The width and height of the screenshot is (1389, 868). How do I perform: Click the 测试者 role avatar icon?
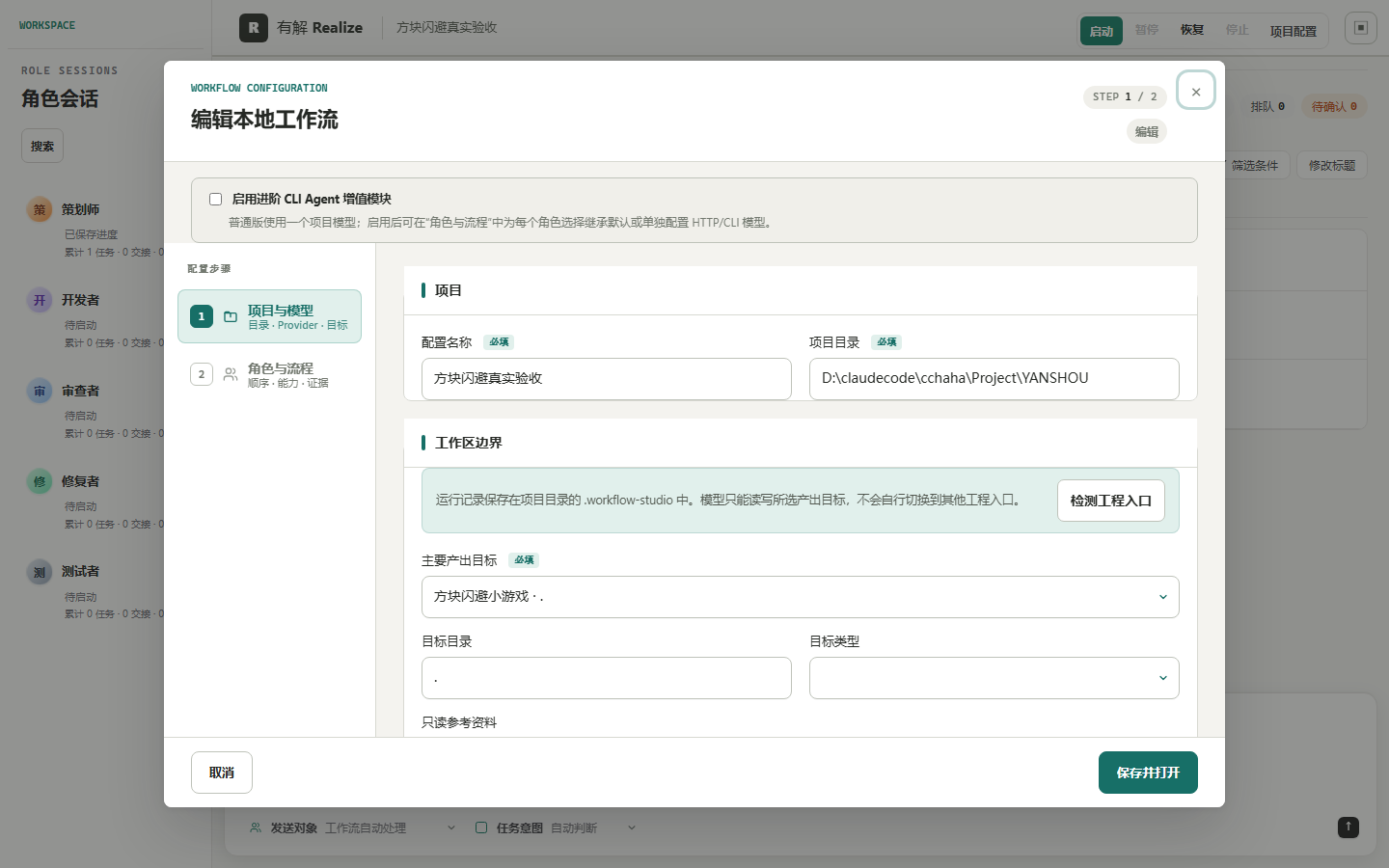tap(40, 572)
